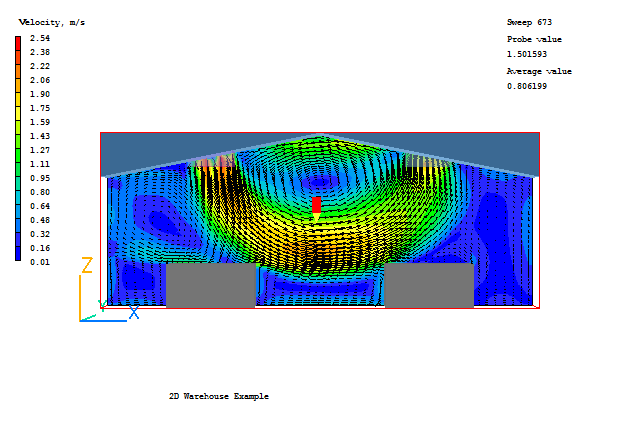Click the red swatch at the legend top

[18, 41]
